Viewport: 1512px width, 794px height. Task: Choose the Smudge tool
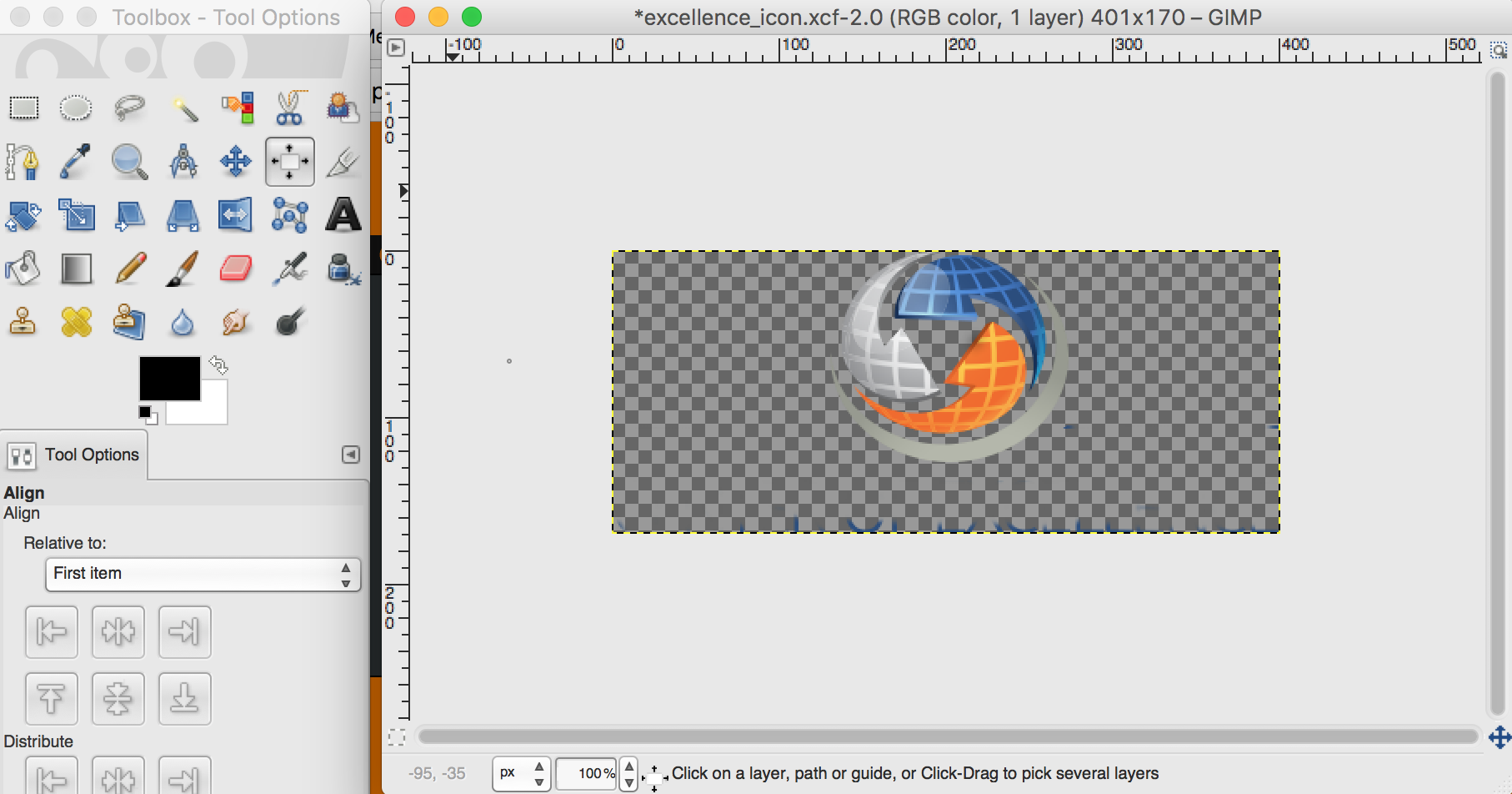tap(236, 322)
